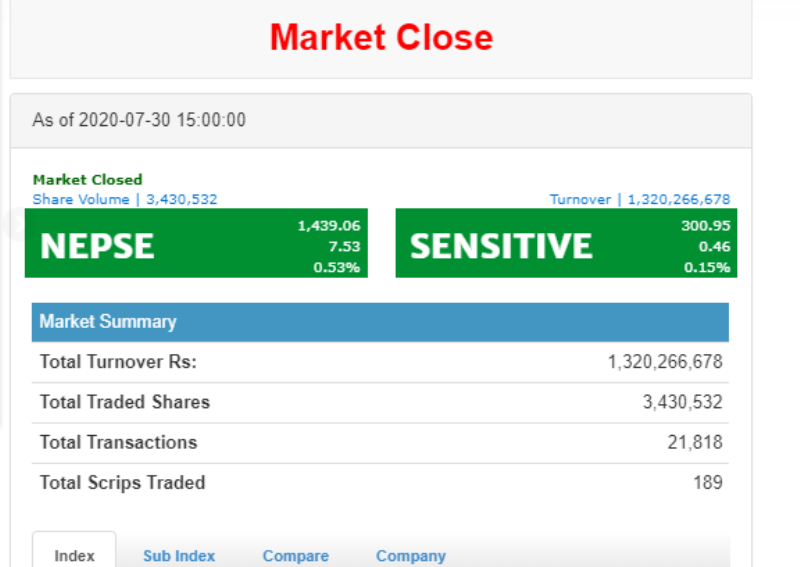Click the Market Close heading
This screenshot has height=567, width=800.
pyautogui.click(x=381, y=37)
